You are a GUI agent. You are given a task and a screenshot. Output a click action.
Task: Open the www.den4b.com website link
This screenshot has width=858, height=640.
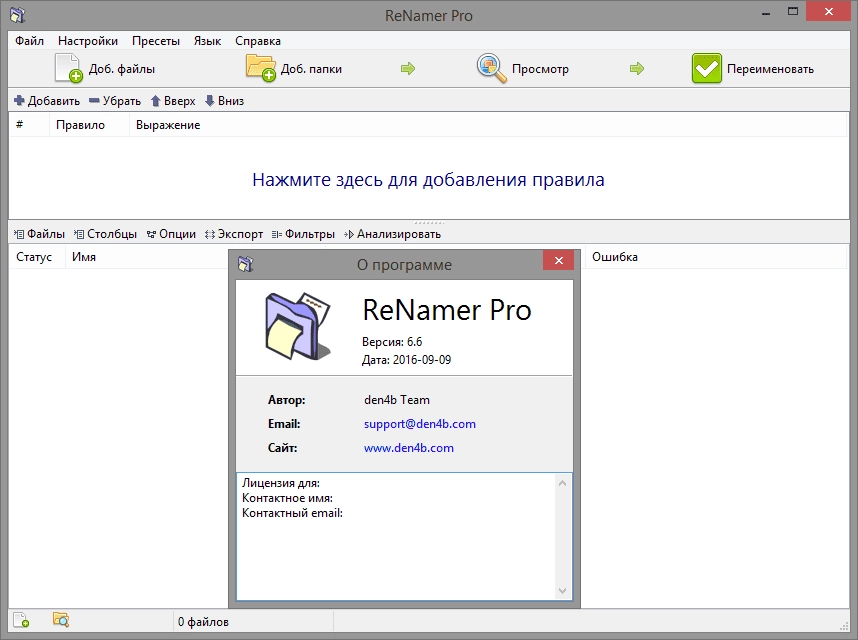click(409, 448)
